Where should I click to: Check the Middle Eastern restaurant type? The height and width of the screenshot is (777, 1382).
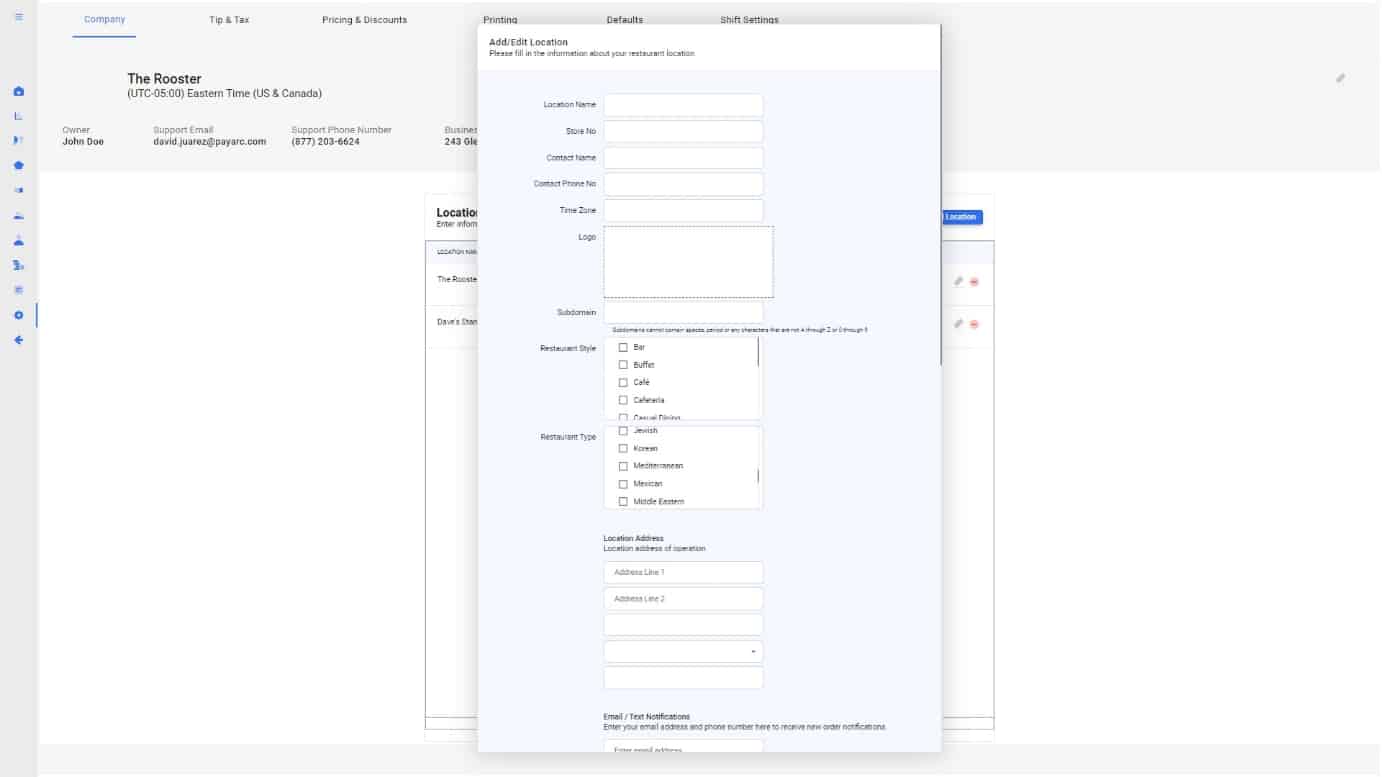623,501
